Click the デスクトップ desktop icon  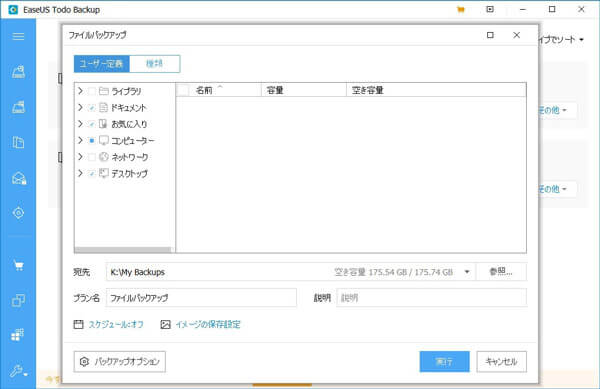[104, 173]
